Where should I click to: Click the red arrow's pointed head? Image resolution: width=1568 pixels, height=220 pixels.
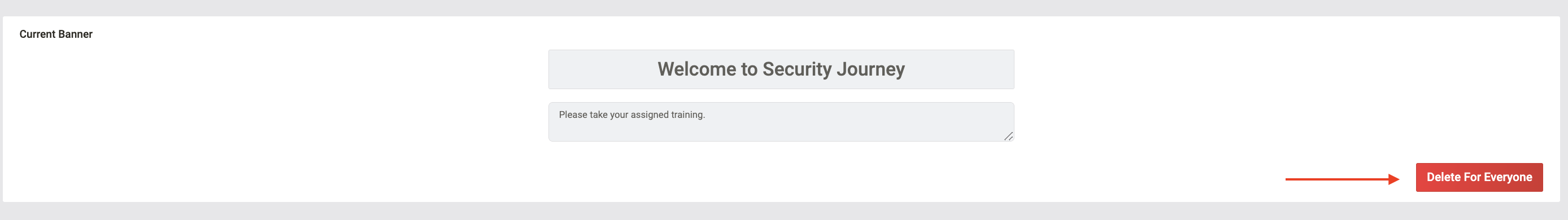pyautogui.click(x=1394, y=179)
